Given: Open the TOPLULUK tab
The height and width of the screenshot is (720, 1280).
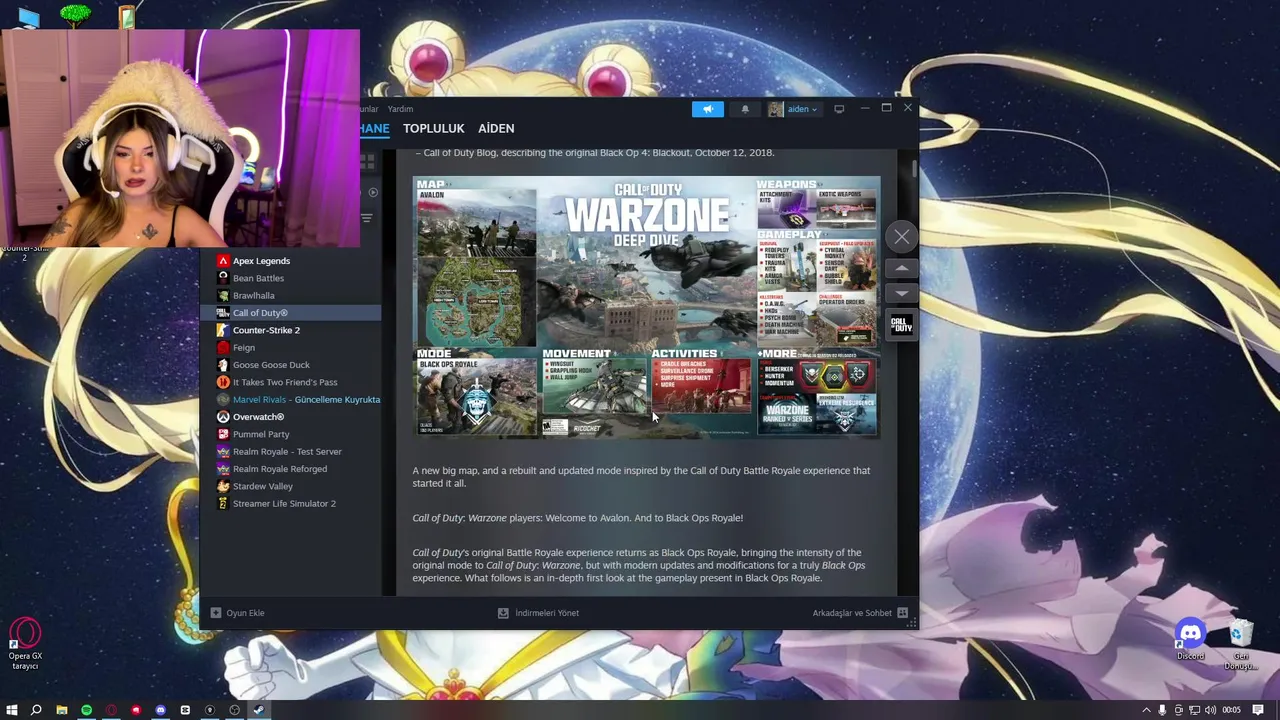Looking at the screenshot, I should 434,128.
